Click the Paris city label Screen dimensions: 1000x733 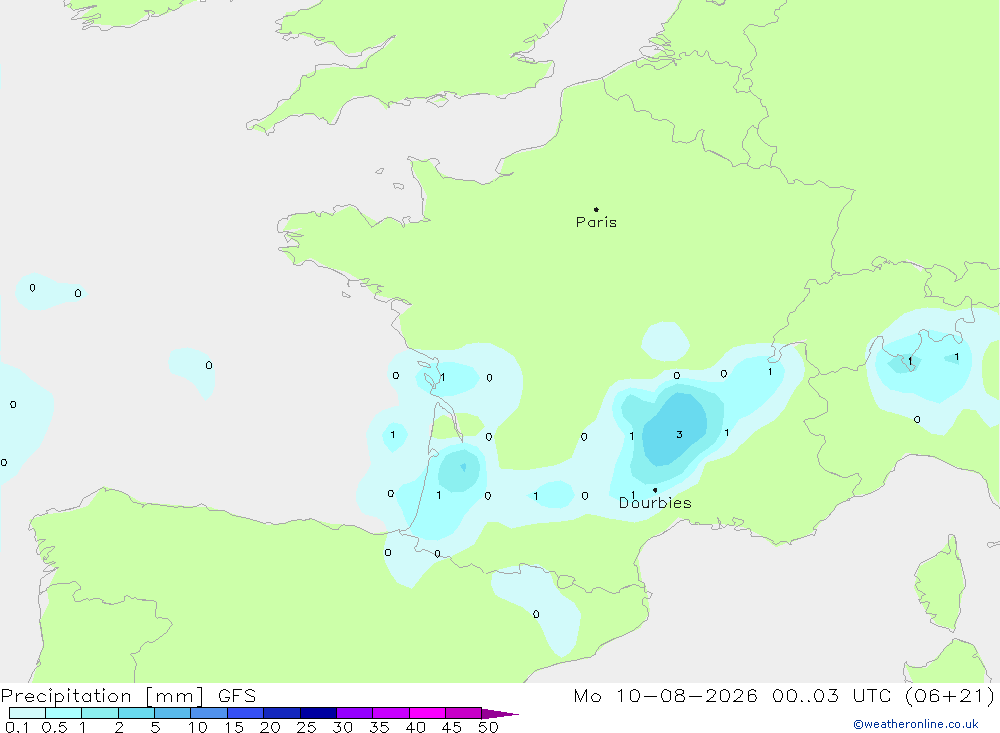click(x=596, y=222)
